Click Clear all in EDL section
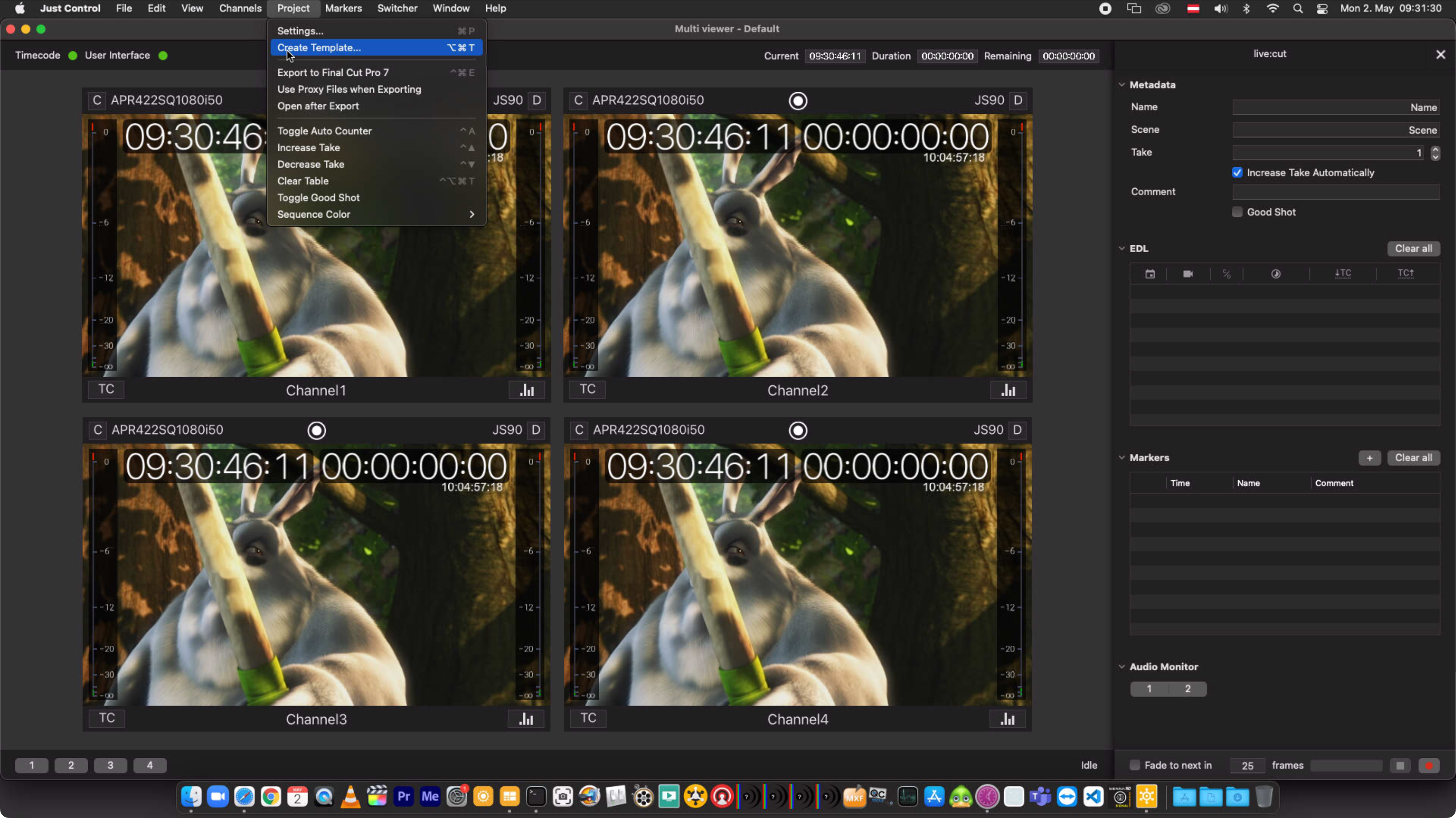This screenshot has width=1456, height=818. click(x=1413, y=248)
